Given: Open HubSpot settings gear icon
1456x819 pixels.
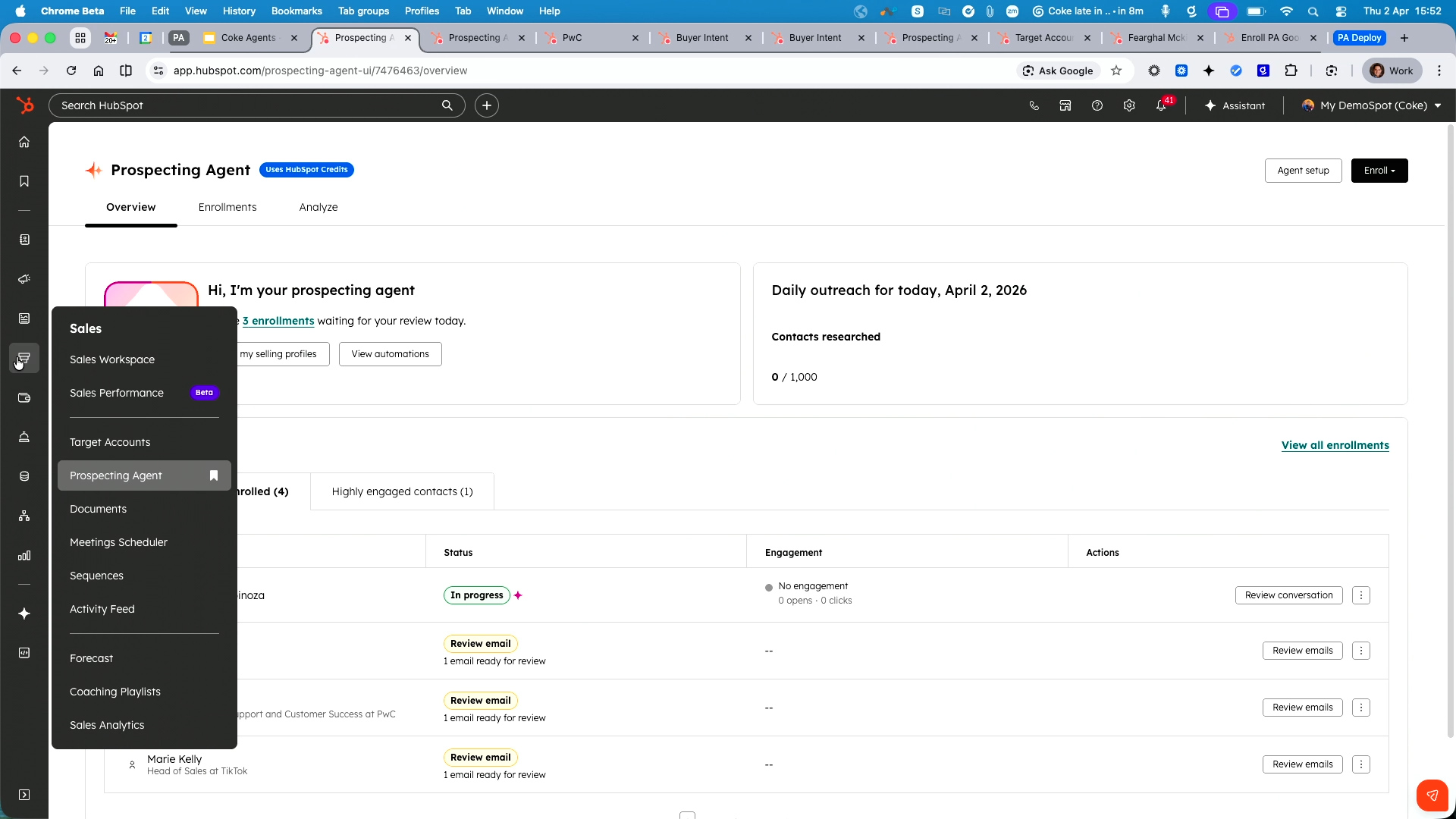Looking at the screenshot, I should click(1129, 105).
